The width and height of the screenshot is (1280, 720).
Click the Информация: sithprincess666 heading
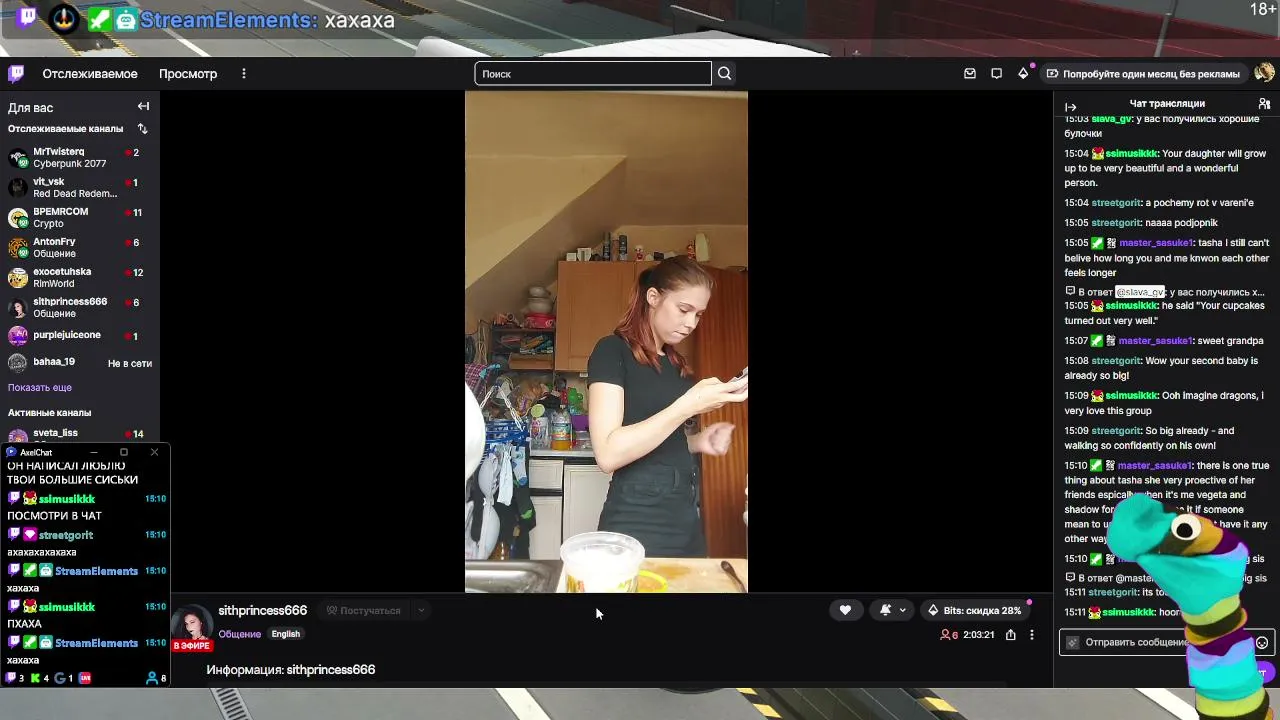pyautogui.click(x=291, y=669)
